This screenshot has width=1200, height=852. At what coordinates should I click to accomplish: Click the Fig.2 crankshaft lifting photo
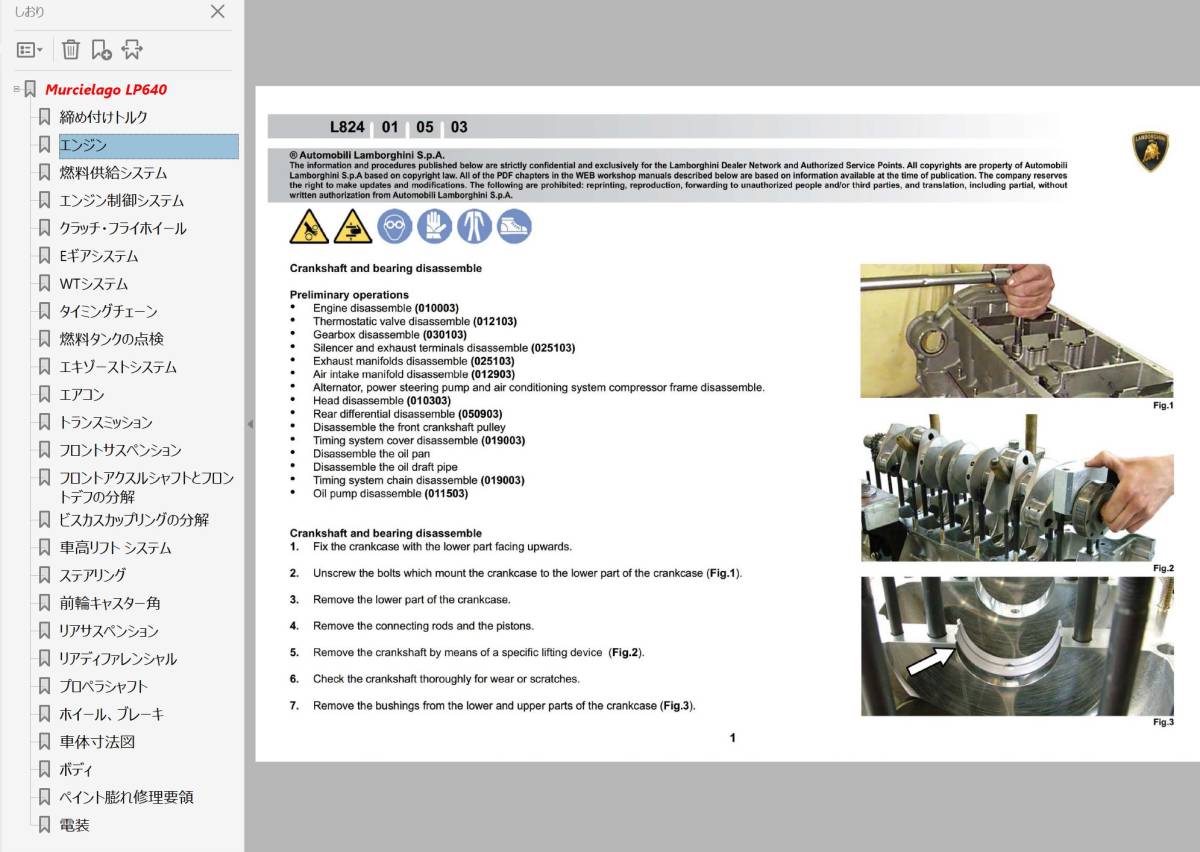pyautogui.click(x=1016, y=488)
